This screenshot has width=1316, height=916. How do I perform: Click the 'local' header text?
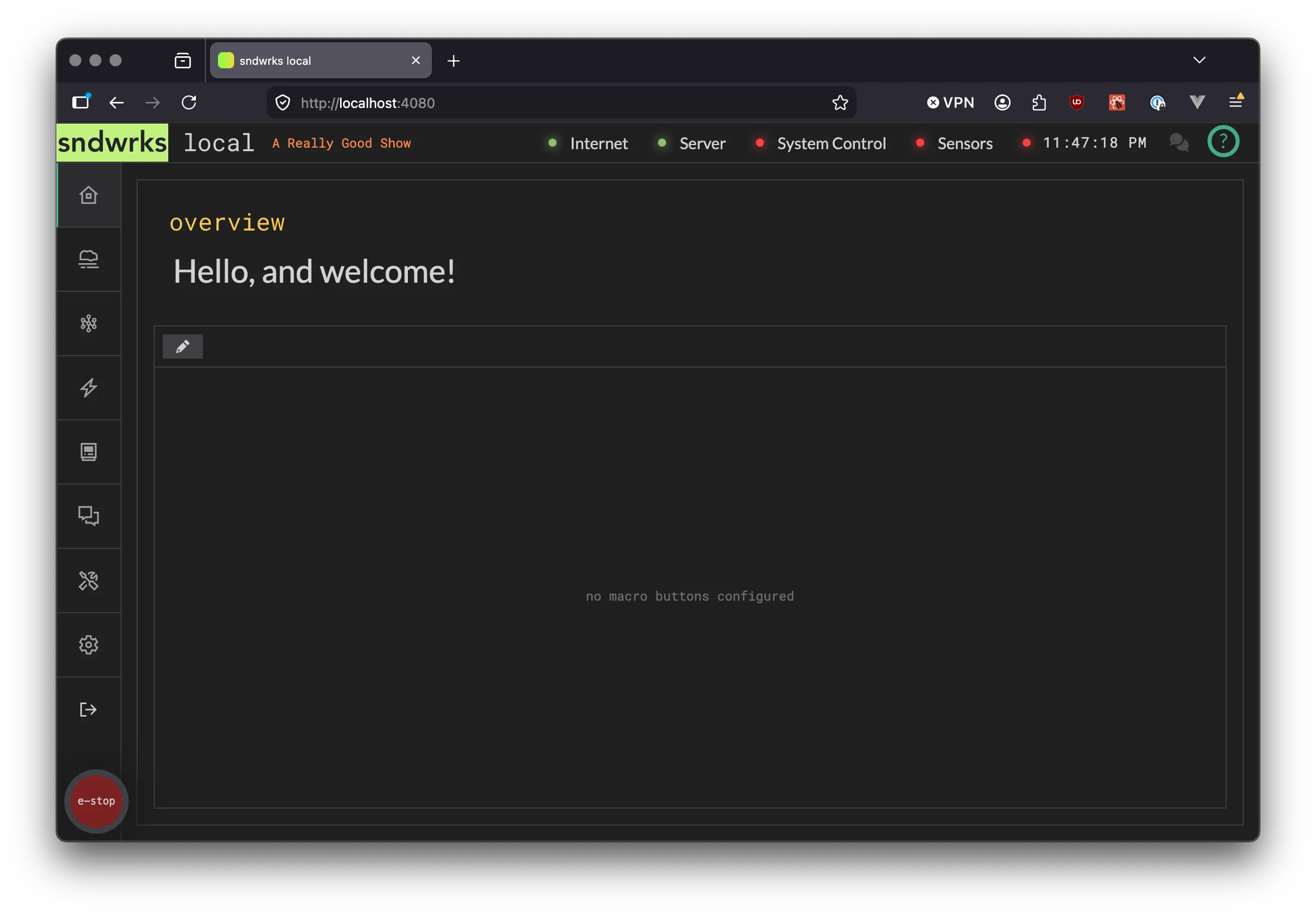click(218, 143)
